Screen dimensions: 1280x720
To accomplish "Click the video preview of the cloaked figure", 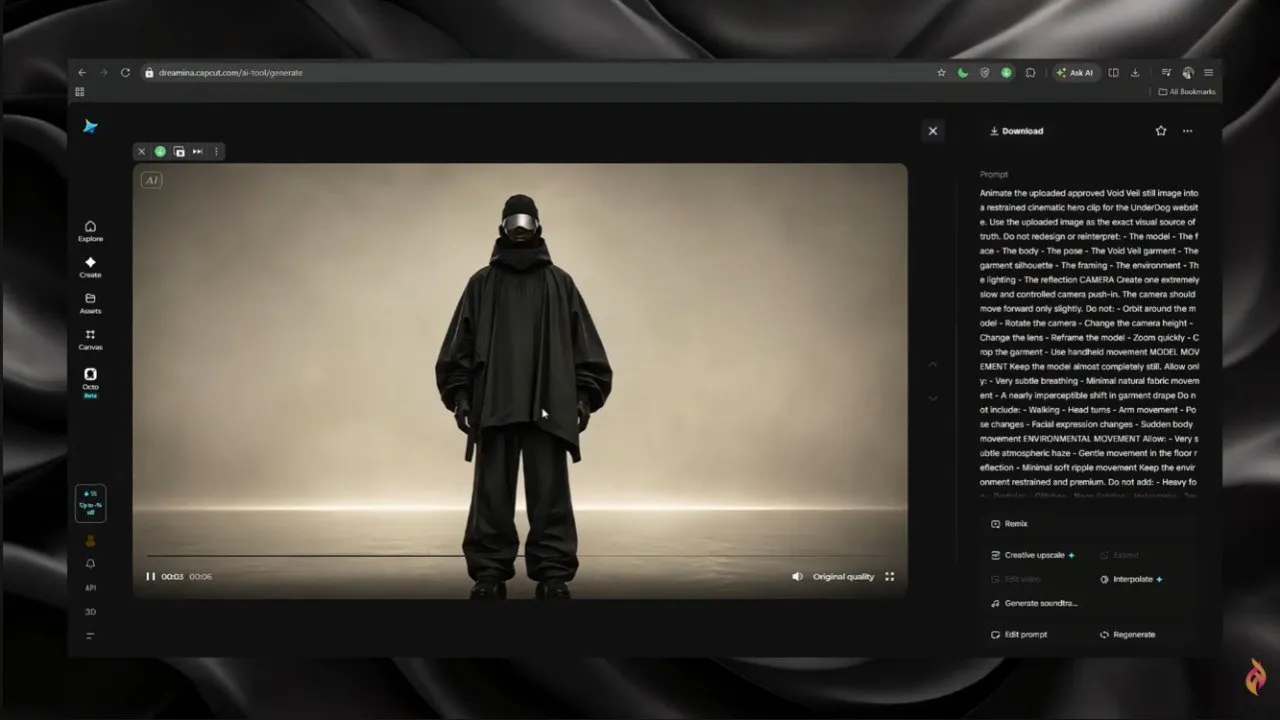I will tap(520, 381).
